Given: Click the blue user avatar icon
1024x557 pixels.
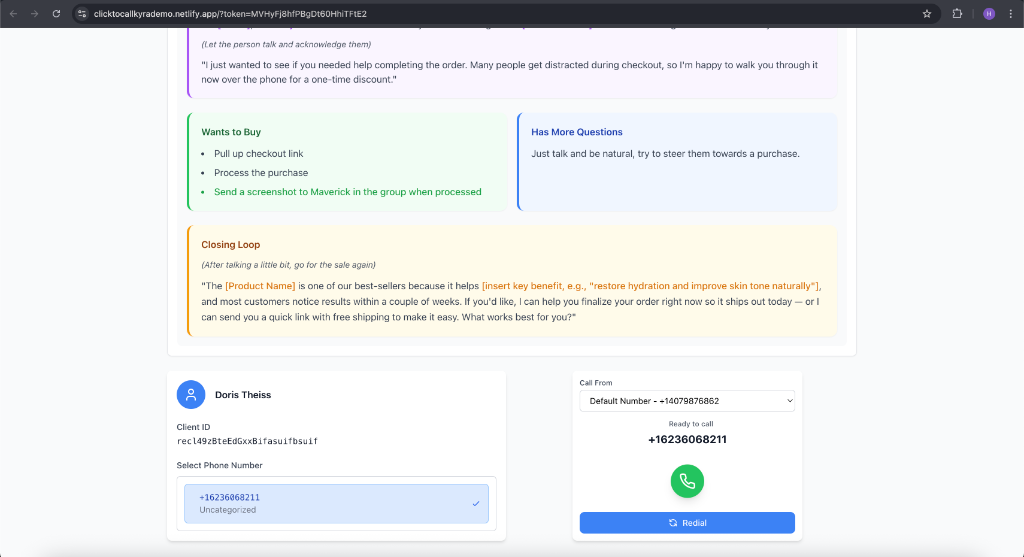Looking at the screenshot, I should (191, 394).
